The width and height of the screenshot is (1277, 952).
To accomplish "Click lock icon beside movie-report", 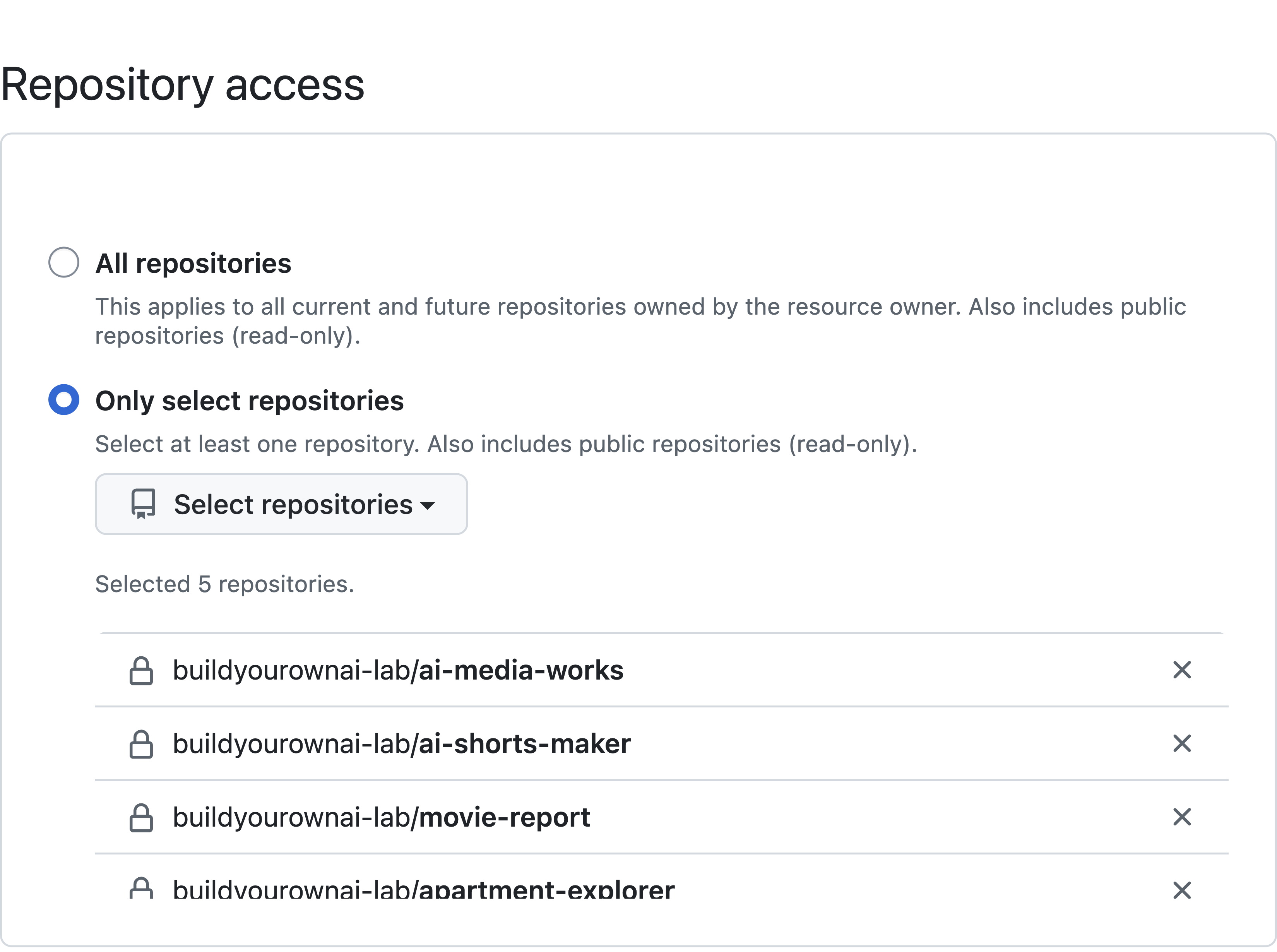I will [141, 817].
